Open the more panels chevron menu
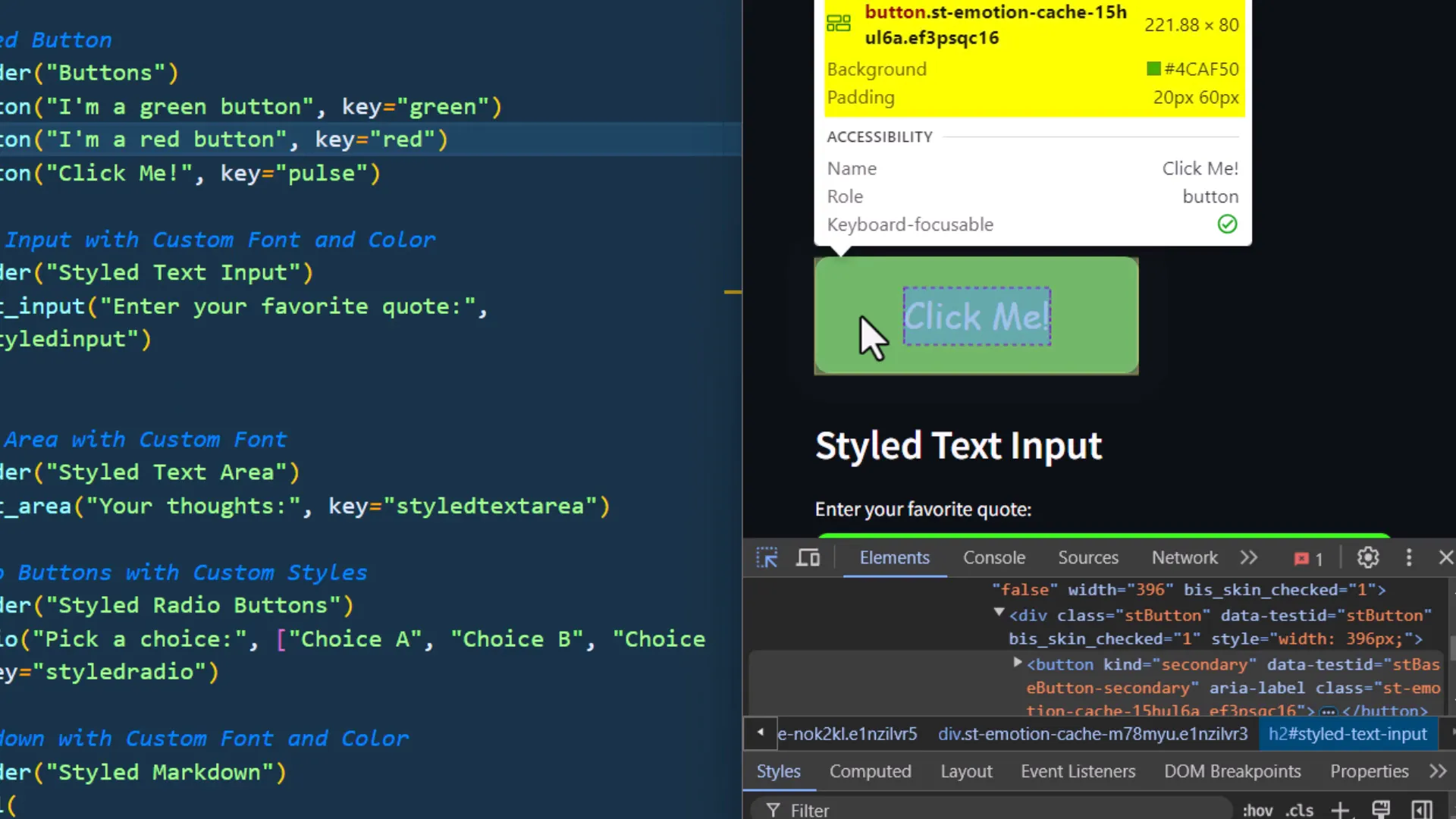 1250,558
